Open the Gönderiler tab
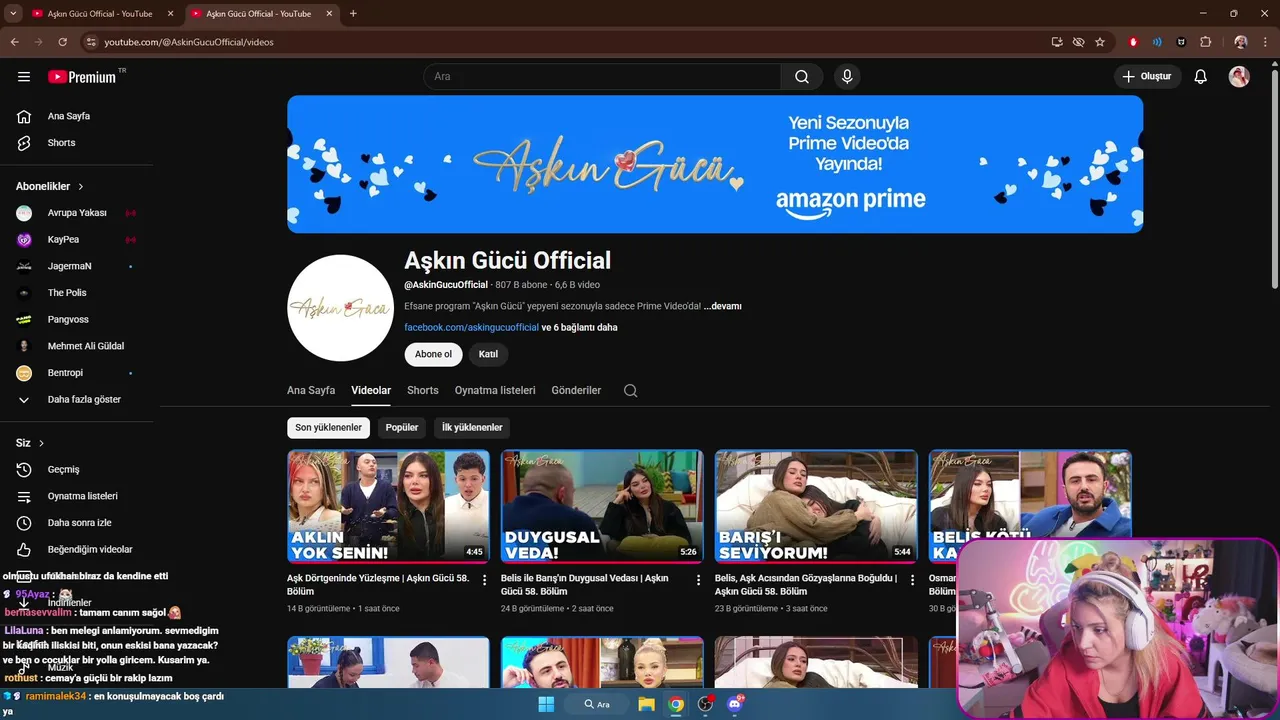 (576, 391)
